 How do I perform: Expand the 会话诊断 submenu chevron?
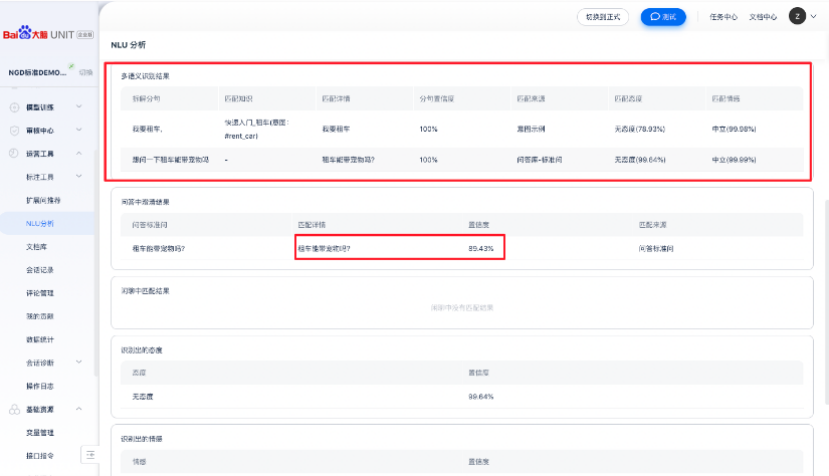pos(79,363)
